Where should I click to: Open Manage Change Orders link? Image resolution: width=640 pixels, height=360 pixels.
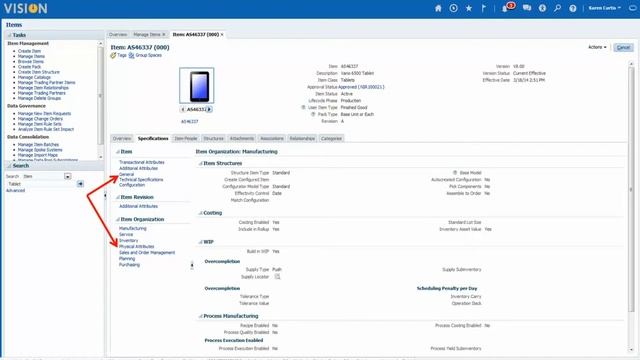coord(40,119)
